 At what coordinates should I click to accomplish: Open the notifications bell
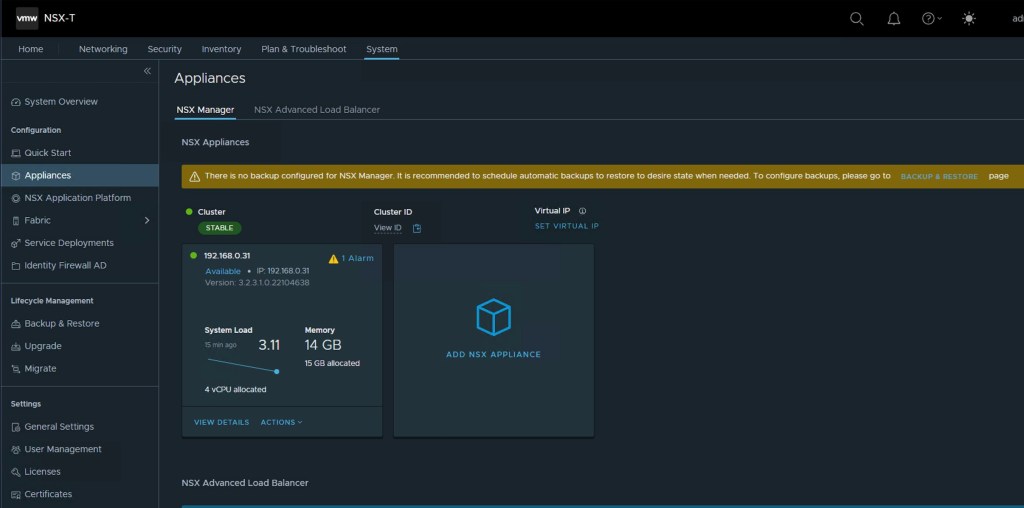(893, 18)
